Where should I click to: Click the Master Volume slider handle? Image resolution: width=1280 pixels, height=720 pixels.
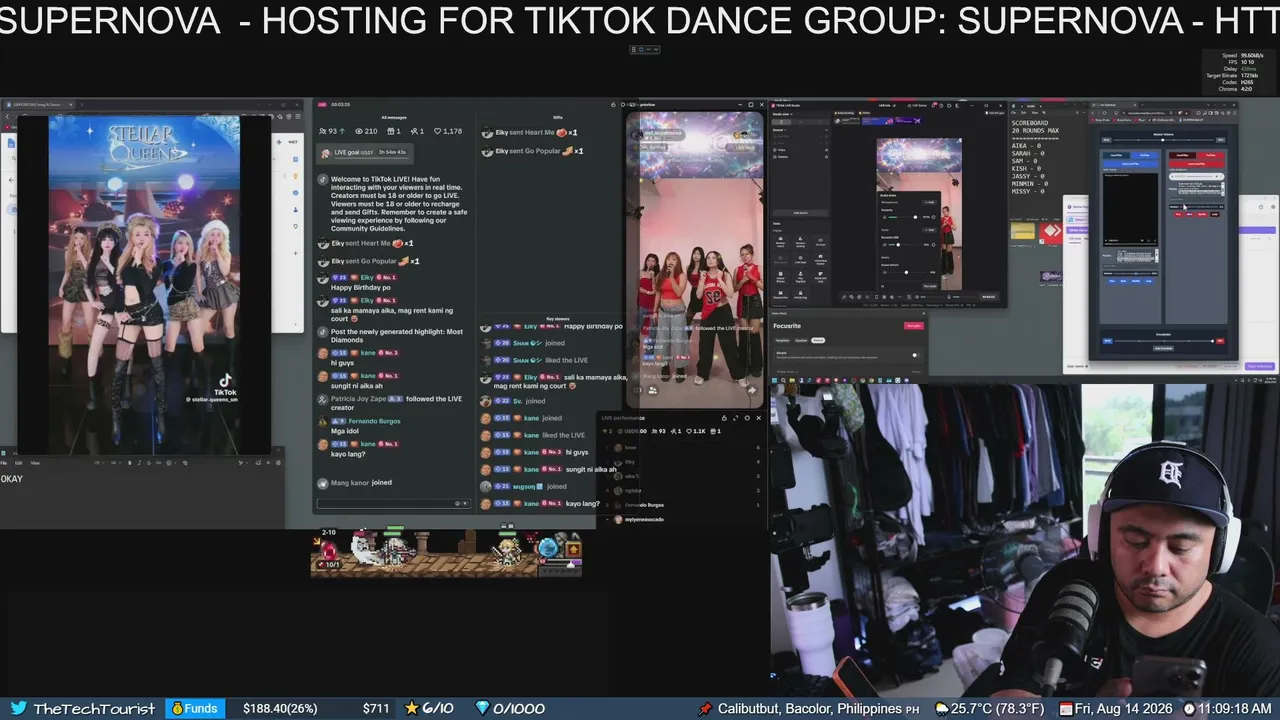[x=1161, y=140]
